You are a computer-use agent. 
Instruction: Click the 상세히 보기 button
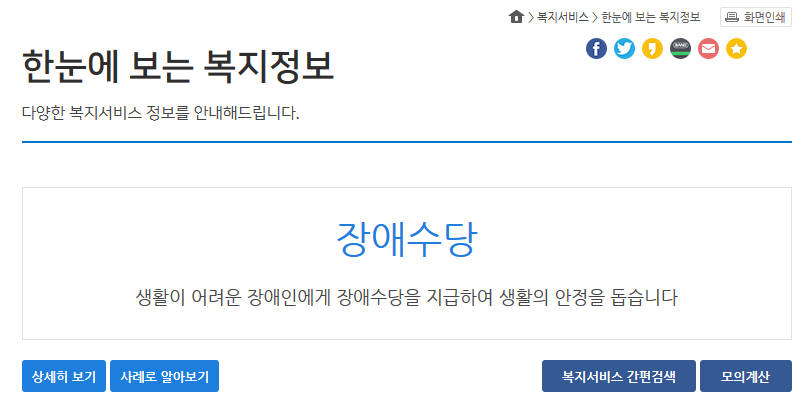(64, 376)
